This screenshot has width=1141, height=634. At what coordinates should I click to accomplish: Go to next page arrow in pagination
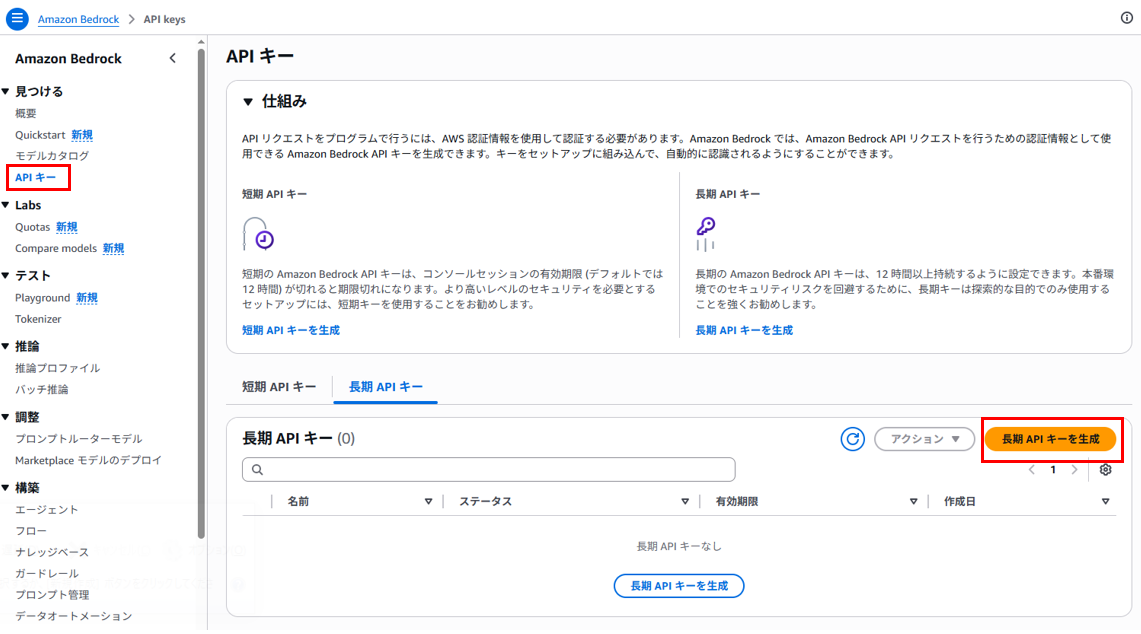click(x=1074, y=469)
